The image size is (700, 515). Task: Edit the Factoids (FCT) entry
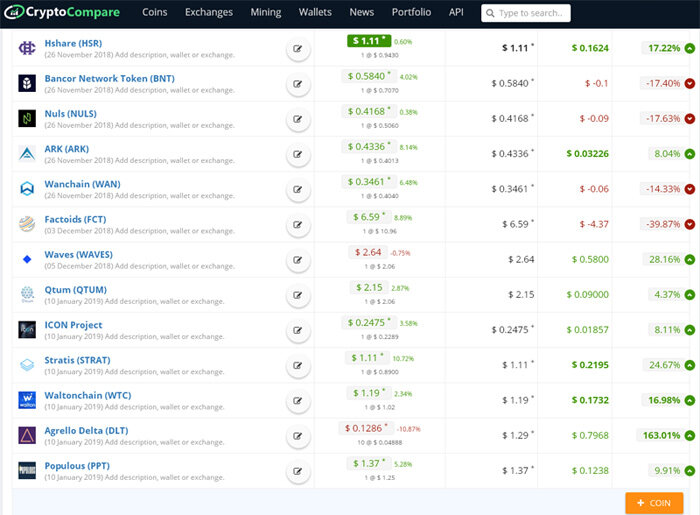[298, 224]
